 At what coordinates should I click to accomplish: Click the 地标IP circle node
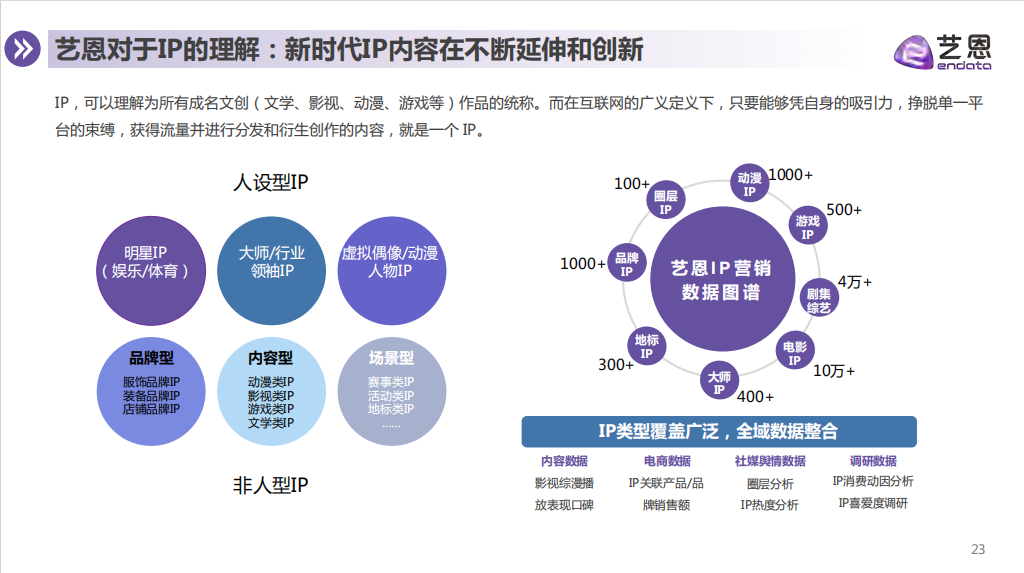[646, 346]
